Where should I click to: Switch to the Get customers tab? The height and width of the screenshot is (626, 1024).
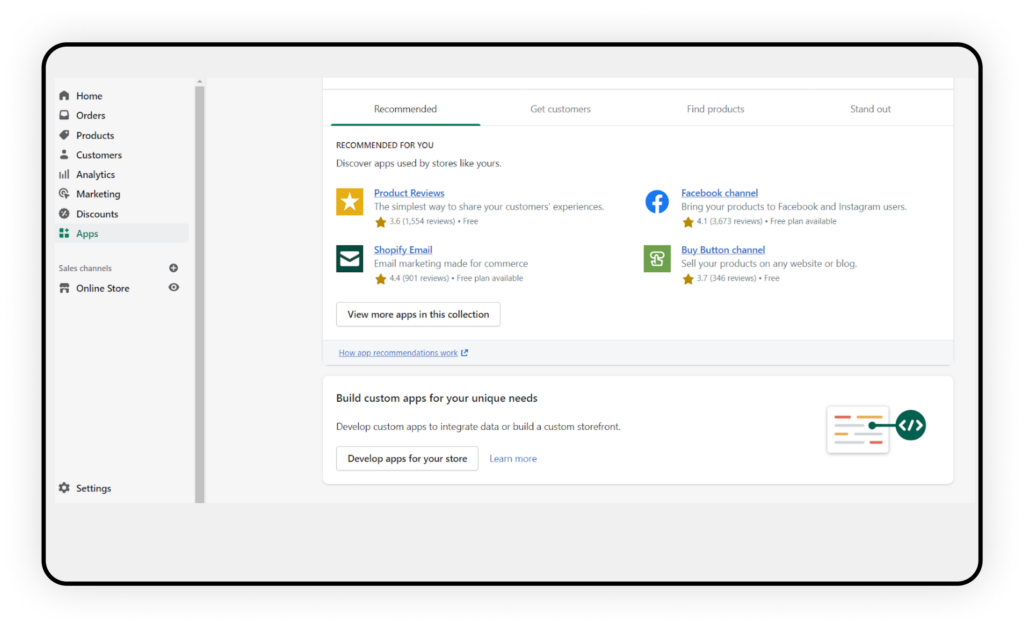pos(560,108)
